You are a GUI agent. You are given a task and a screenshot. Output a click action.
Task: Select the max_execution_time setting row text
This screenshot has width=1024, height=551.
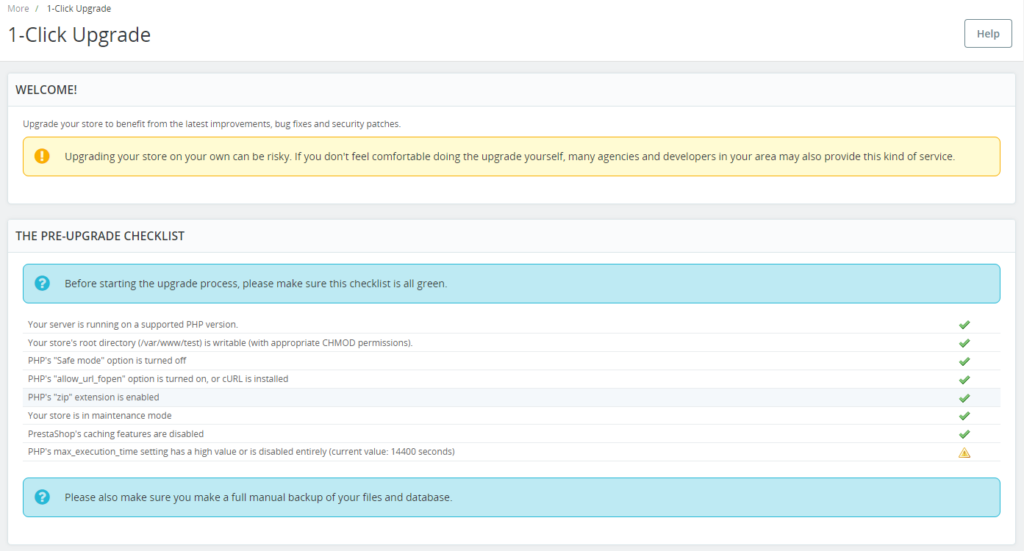click(241, 452)
